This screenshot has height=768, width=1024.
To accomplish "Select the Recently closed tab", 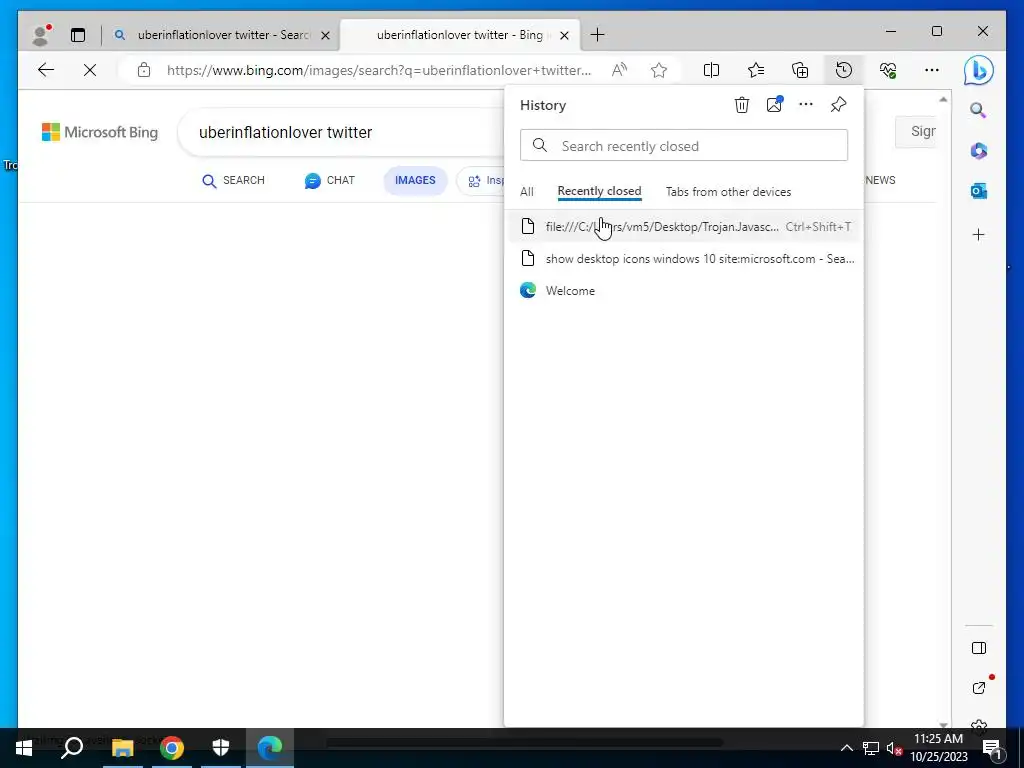I will 600,191.
